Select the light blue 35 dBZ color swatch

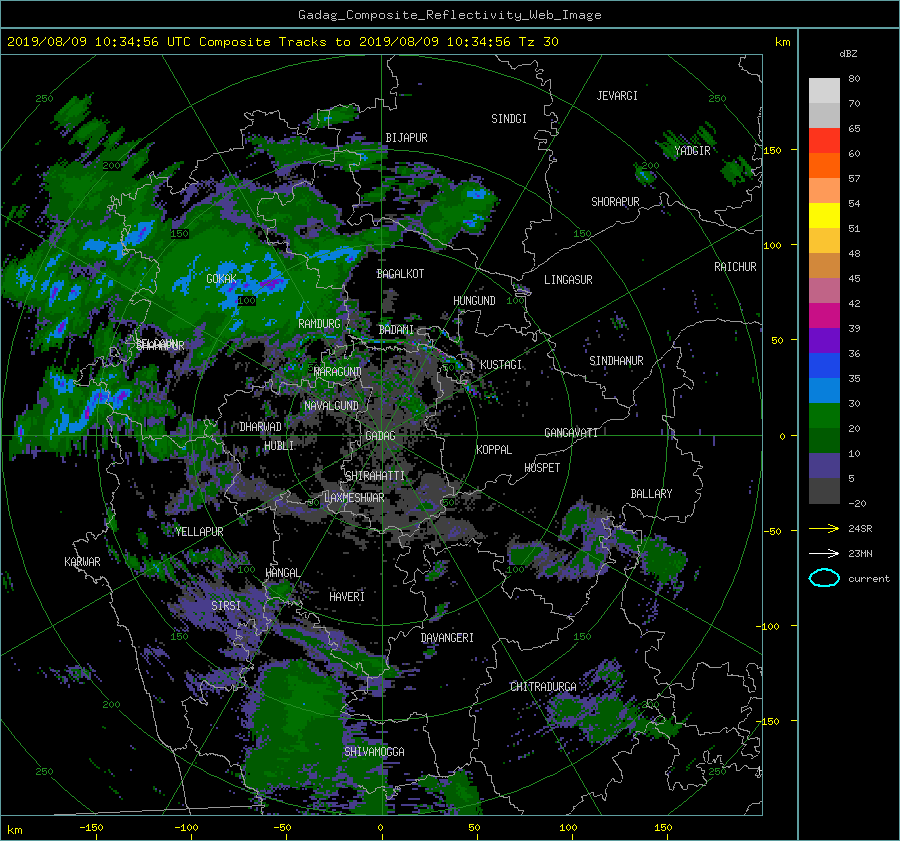point(824,391)
